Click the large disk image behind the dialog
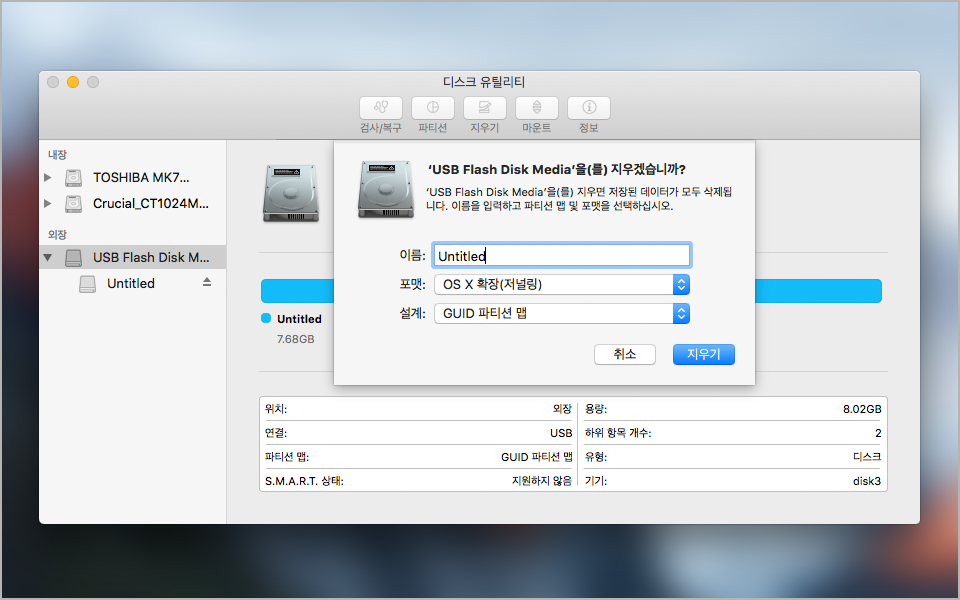Viewport: 960px width, 600px height. coord(291,193)
